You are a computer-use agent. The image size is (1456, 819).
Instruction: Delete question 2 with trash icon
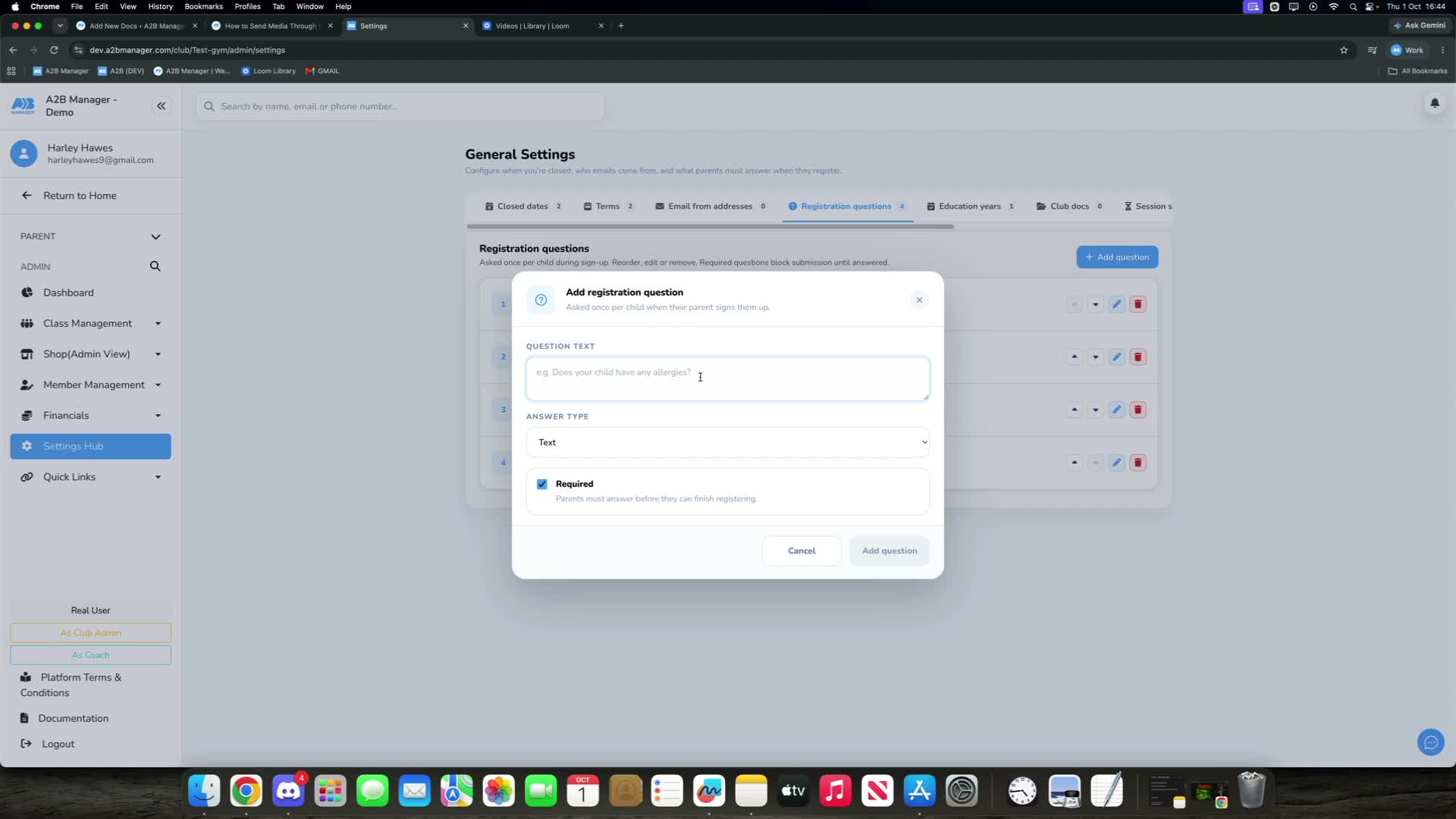click(1137, 357)
